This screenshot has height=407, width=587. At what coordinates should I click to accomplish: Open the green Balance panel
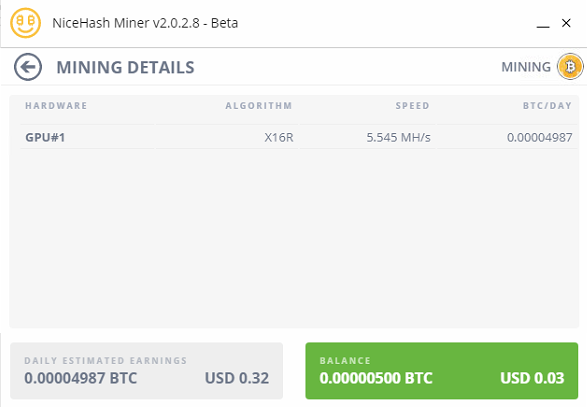click(442, 371)
